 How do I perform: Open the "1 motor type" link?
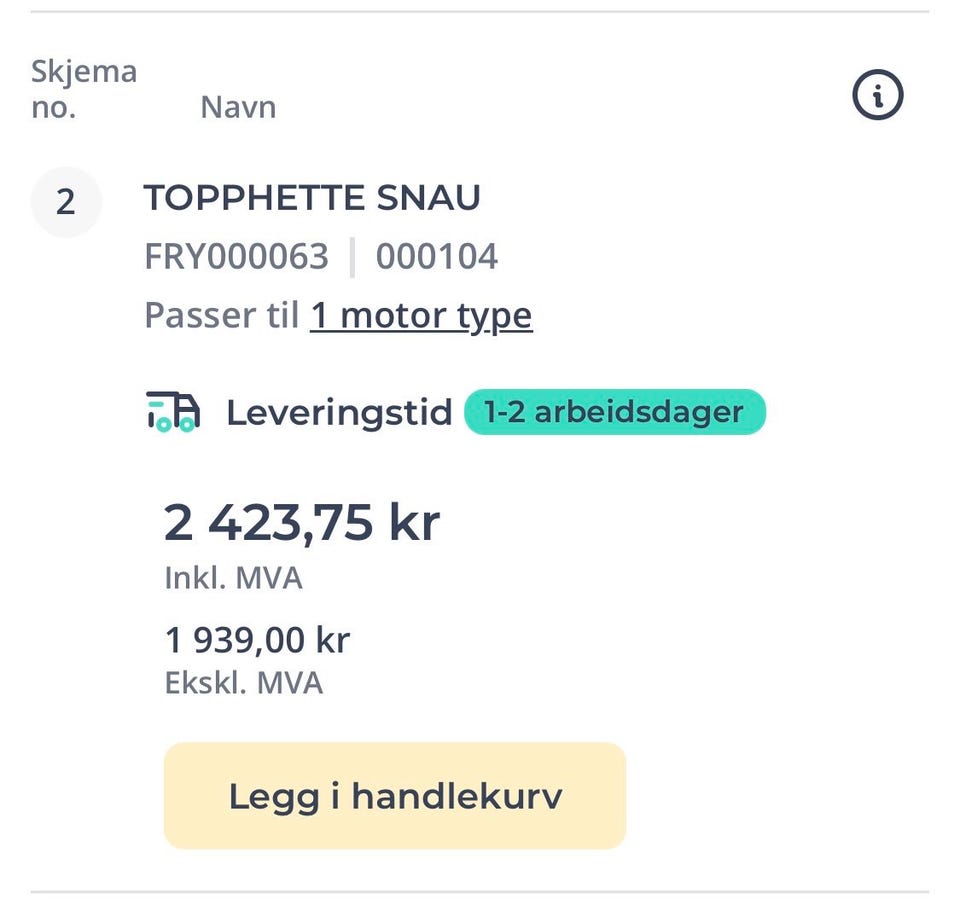pos(421,316)
